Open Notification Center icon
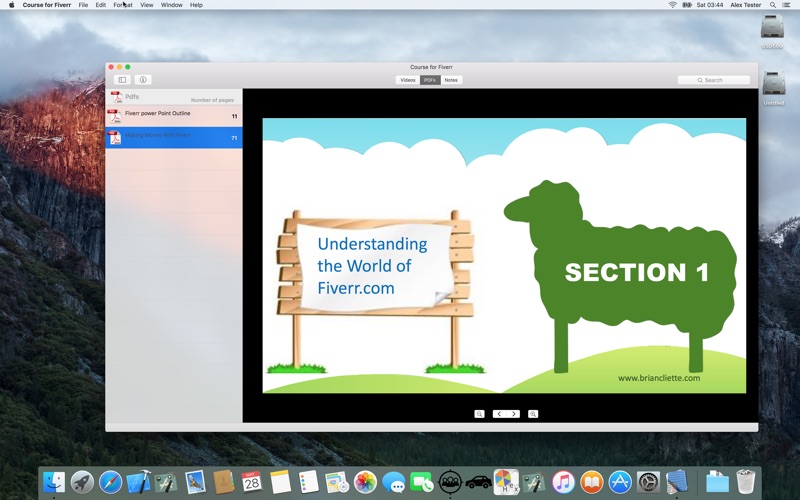800x500 pixels. [787, 5]
